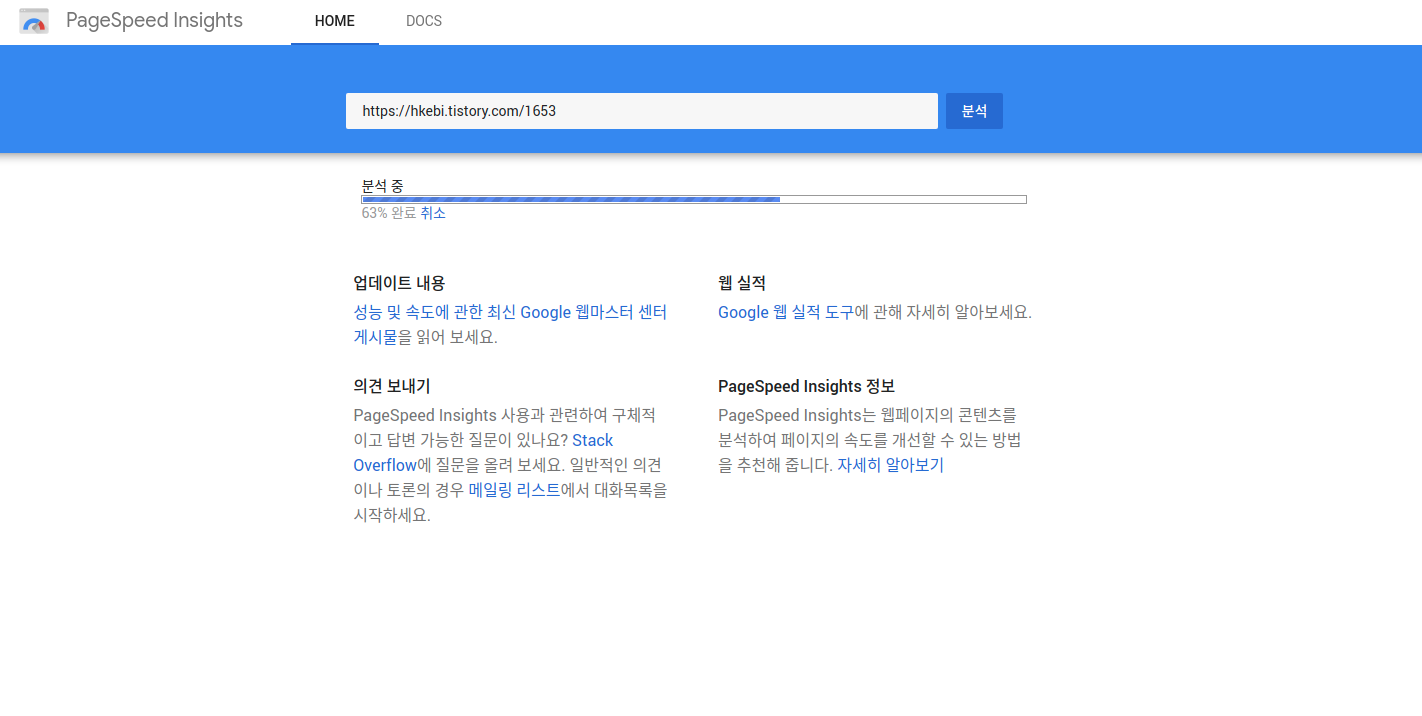
Task: Open the DOCS tab
Action: click(x=424, y=20)
